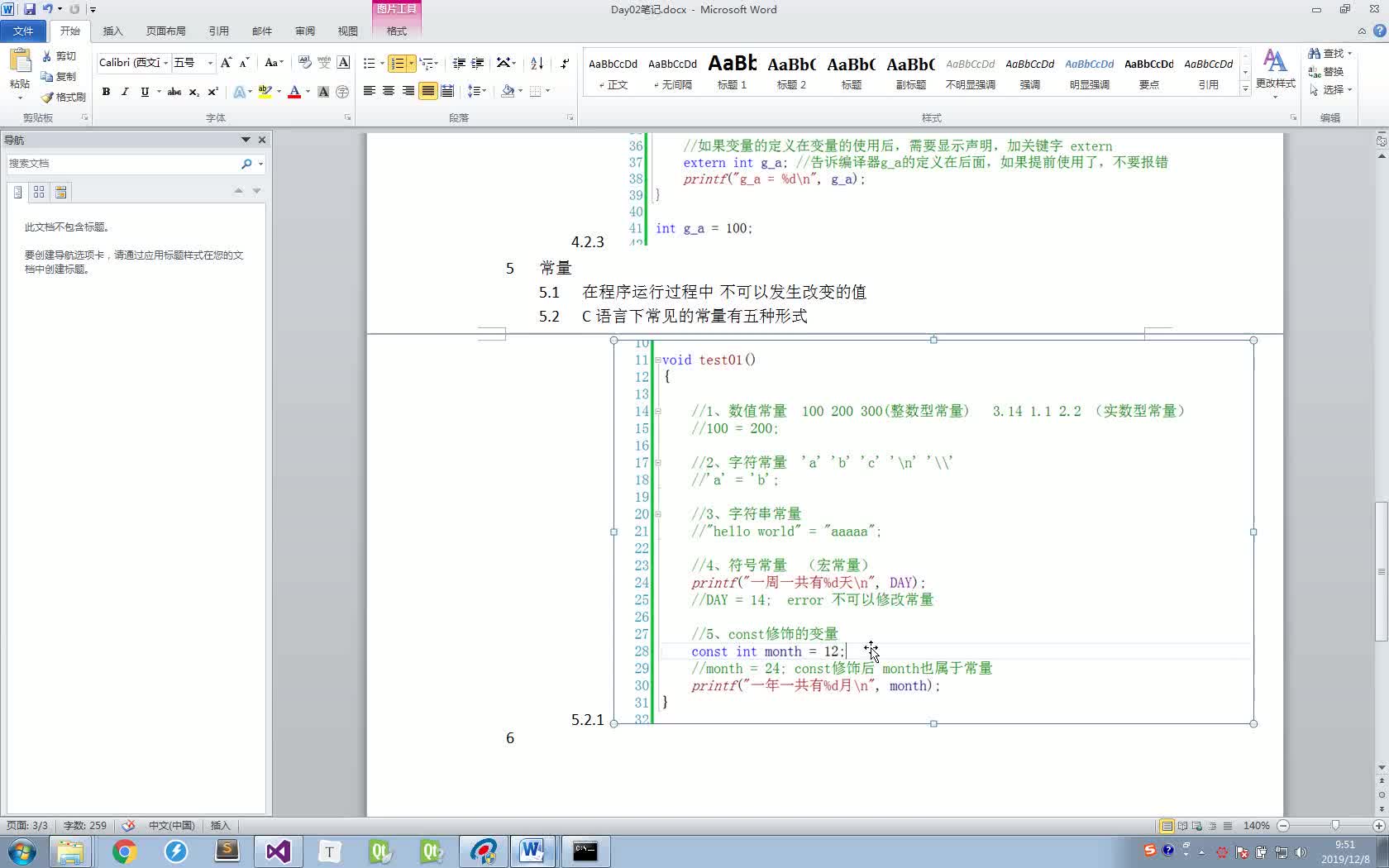Click the Clear Formatting eraser icon

[x=304, y=63]
